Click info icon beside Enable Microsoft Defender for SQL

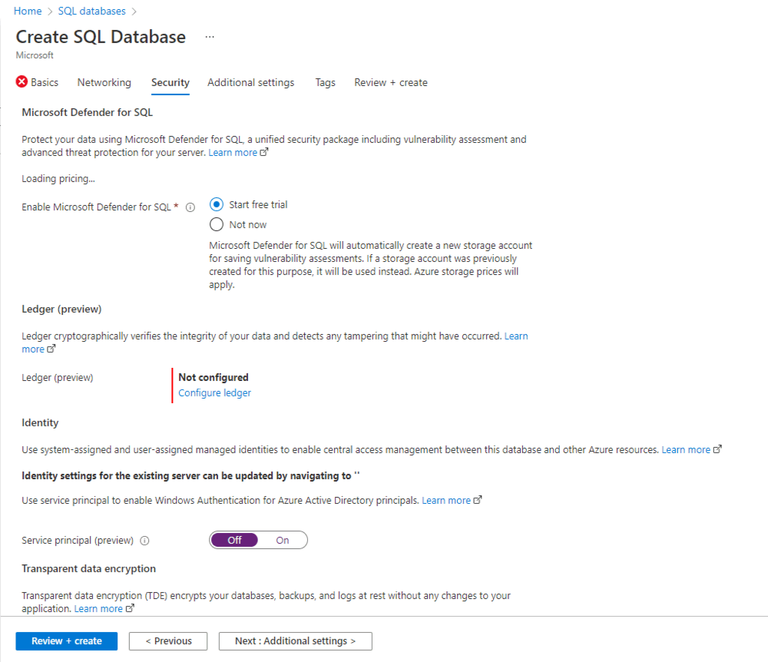tap(190, 208)
